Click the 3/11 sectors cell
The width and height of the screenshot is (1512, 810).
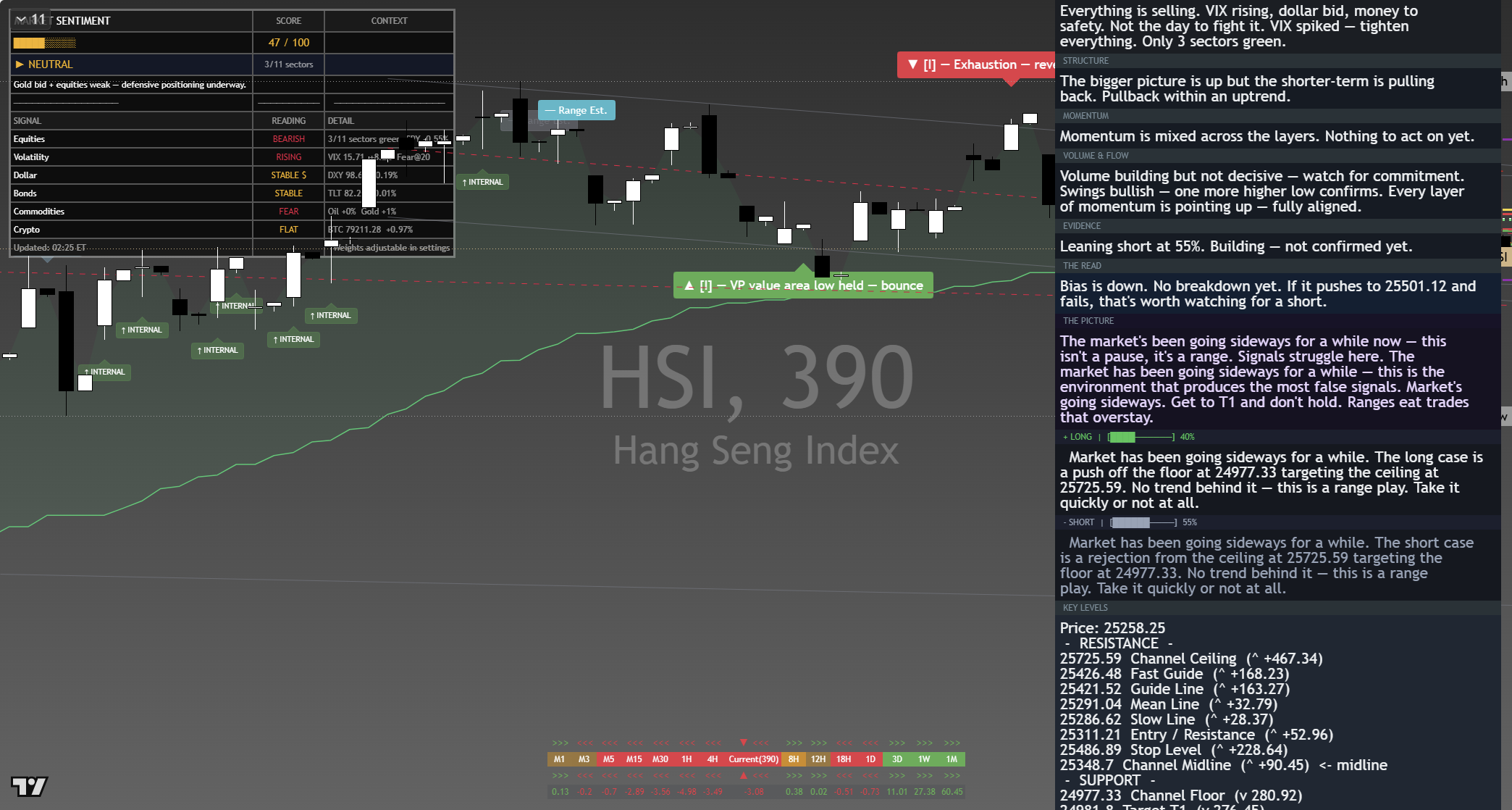(288, 64)
